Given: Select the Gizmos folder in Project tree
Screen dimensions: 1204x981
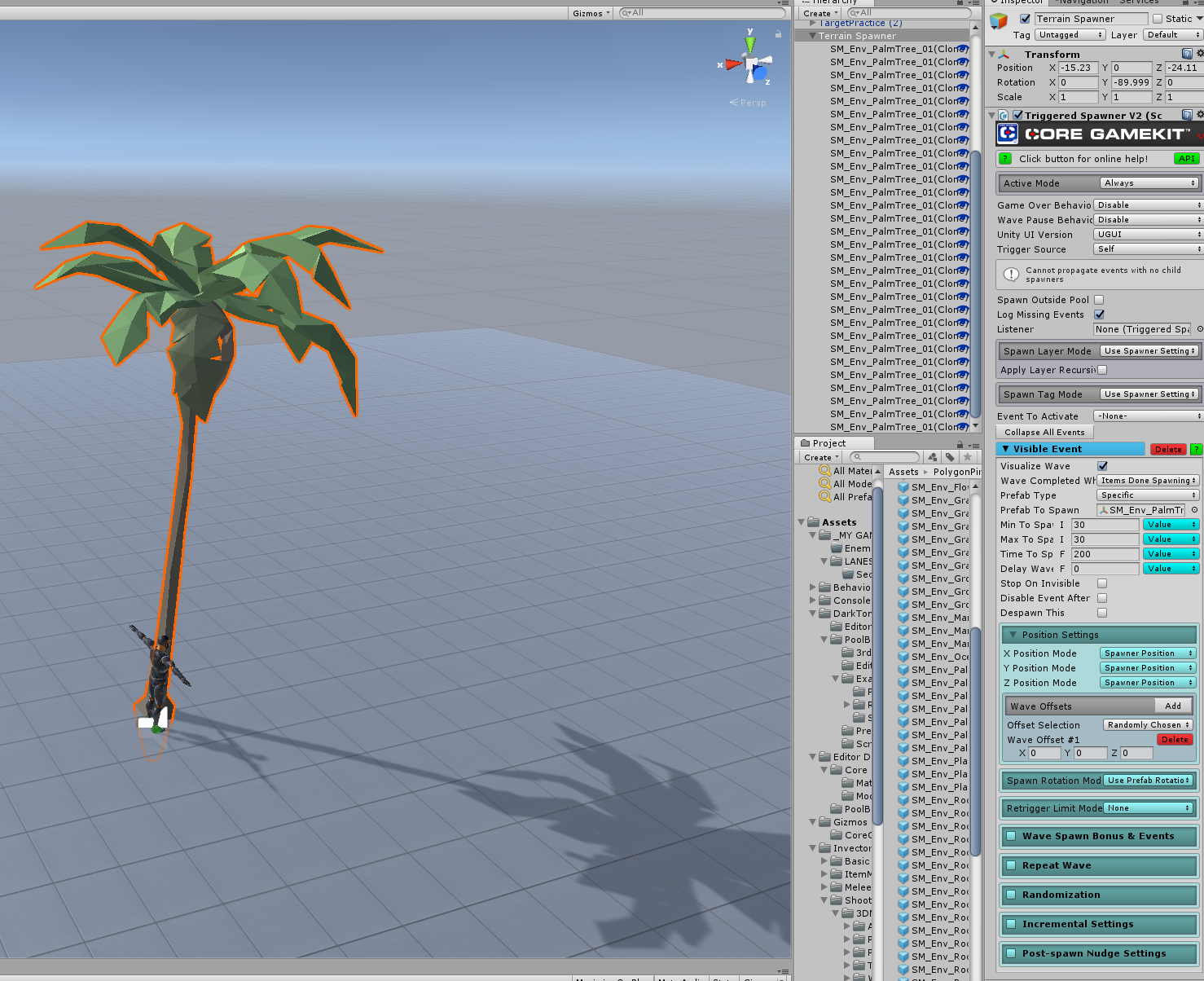Looking at the screenshot, I should tap(842, 822).
